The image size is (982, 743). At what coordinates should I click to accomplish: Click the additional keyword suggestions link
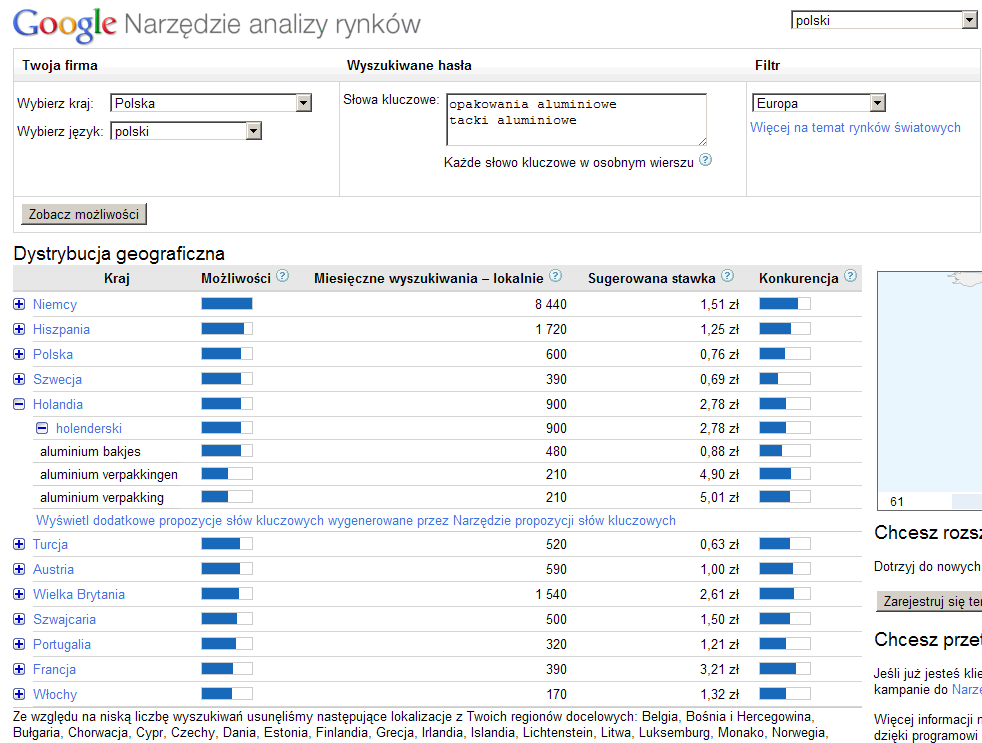(x=355, y=521)
